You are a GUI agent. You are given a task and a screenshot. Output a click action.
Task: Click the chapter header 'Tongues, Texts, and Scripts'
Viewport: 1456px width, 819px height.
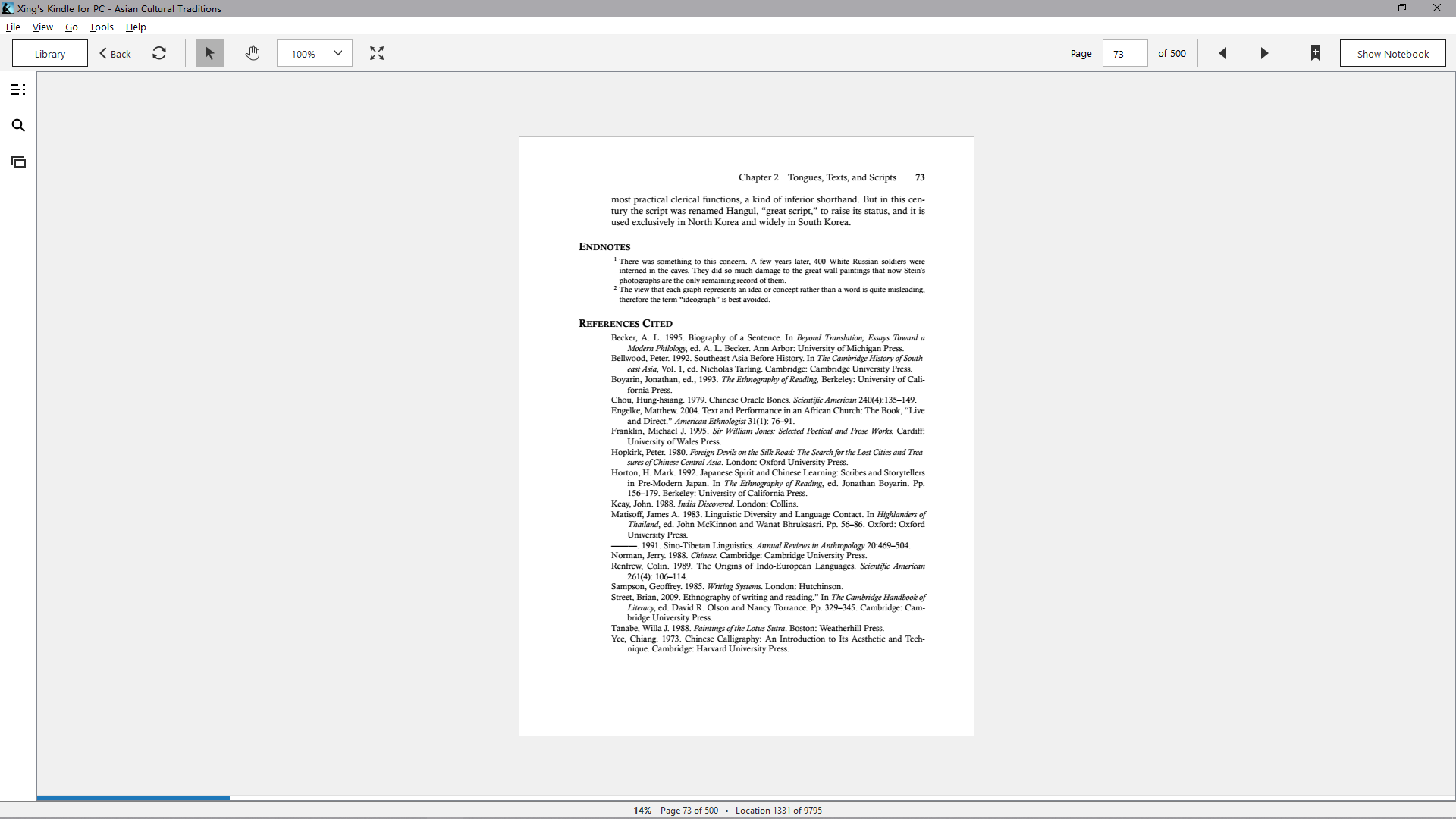[x=842, y=177]
